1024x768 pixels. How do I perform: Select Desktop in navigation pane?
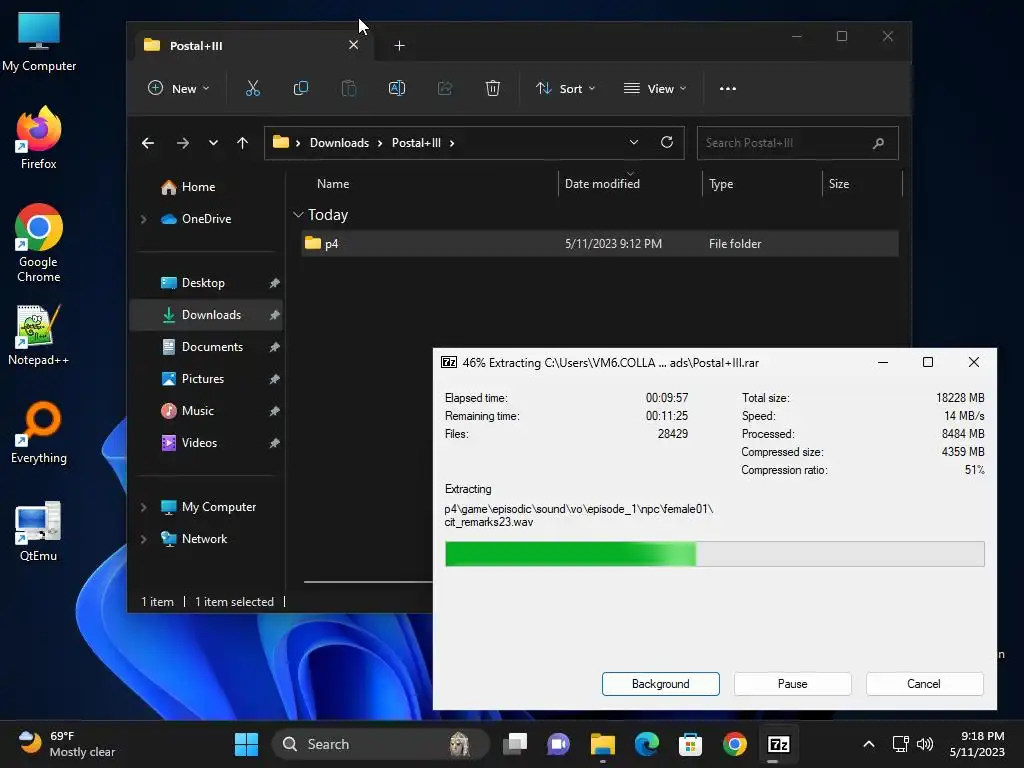[x=206, y=283]
